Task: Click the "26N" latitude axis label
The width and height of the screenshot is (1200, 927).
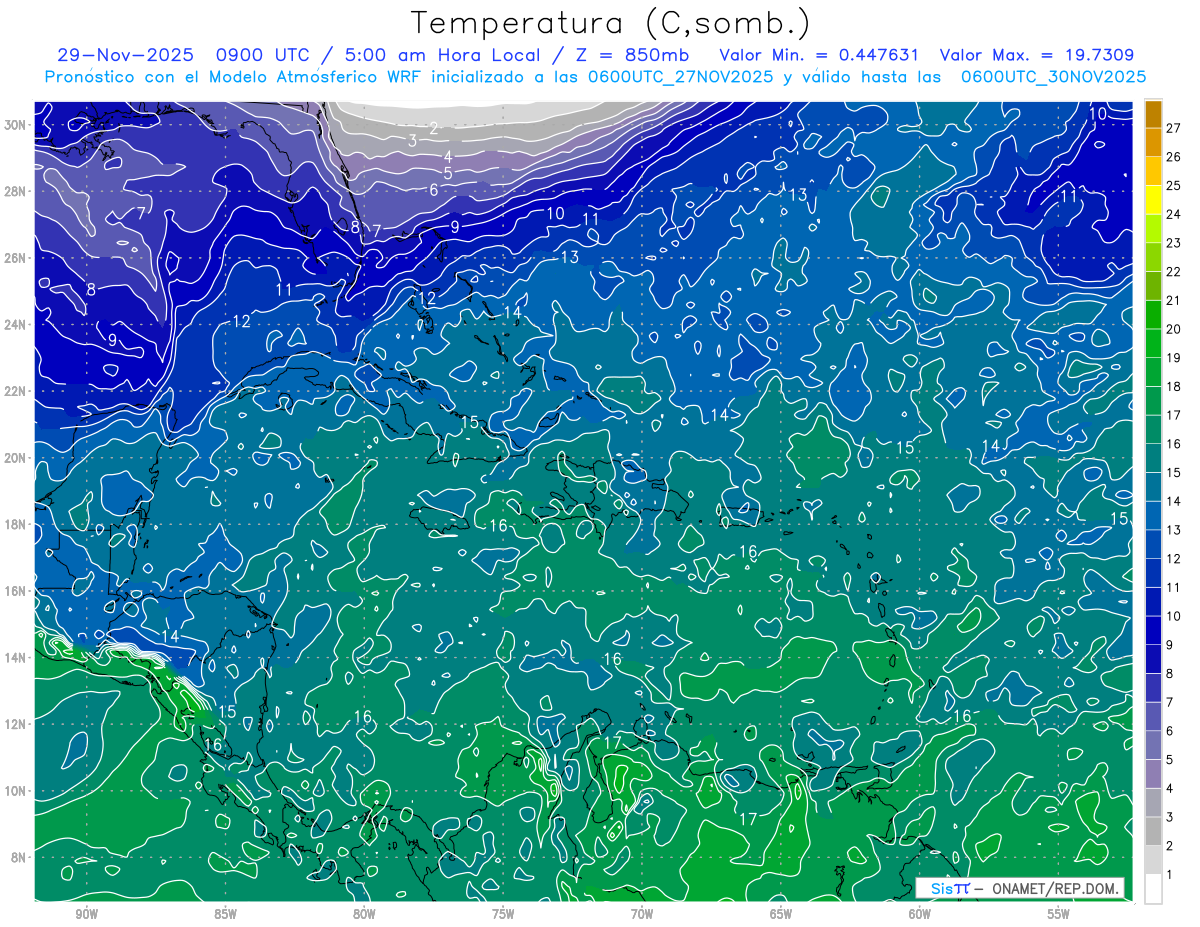Action: tap(17, 258)
